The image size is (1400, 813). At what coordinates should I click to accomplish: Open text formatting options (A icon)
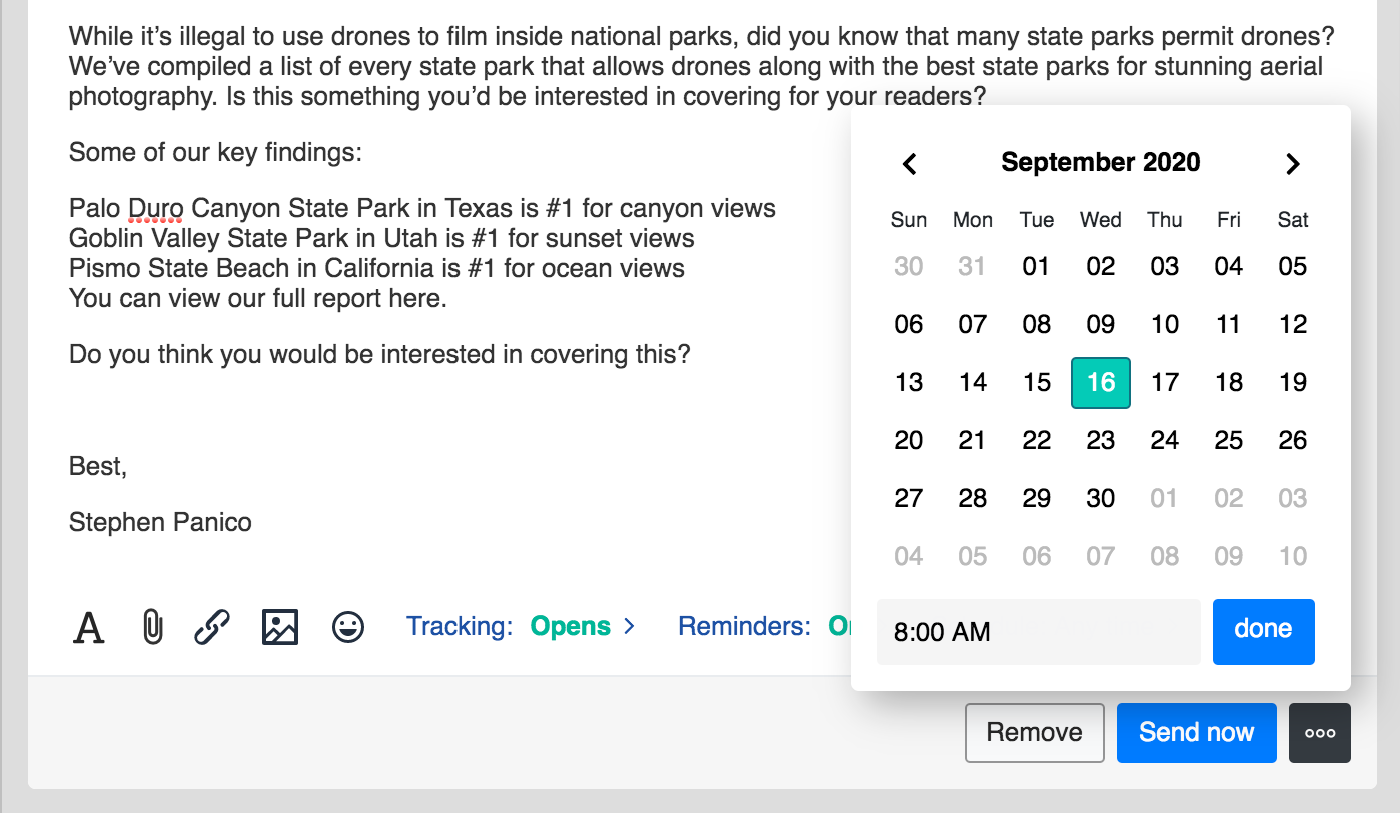[x=89, y=628]
